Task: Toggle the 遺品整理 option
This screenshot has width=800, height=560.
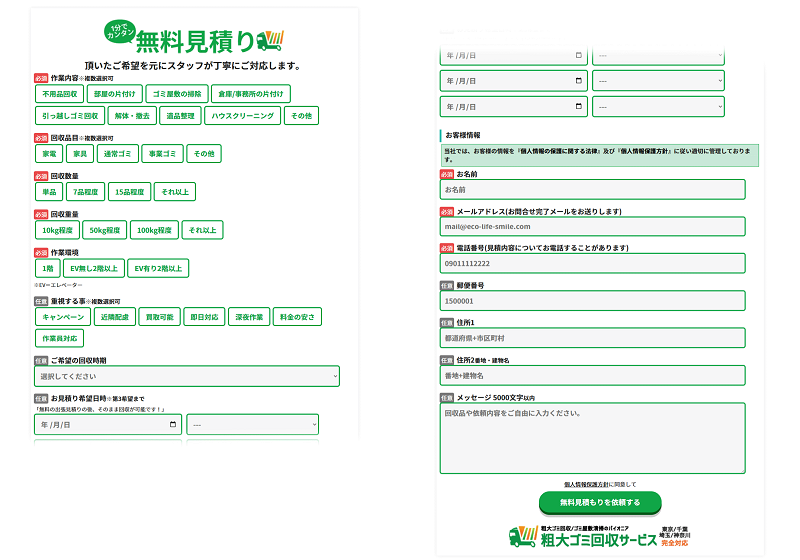Action: point(180,116)
